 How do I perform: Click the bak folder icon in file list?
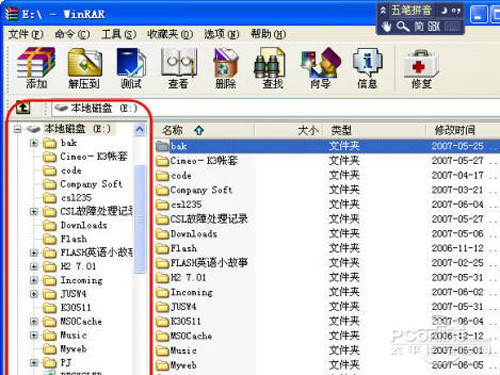[x=163, y=146]
